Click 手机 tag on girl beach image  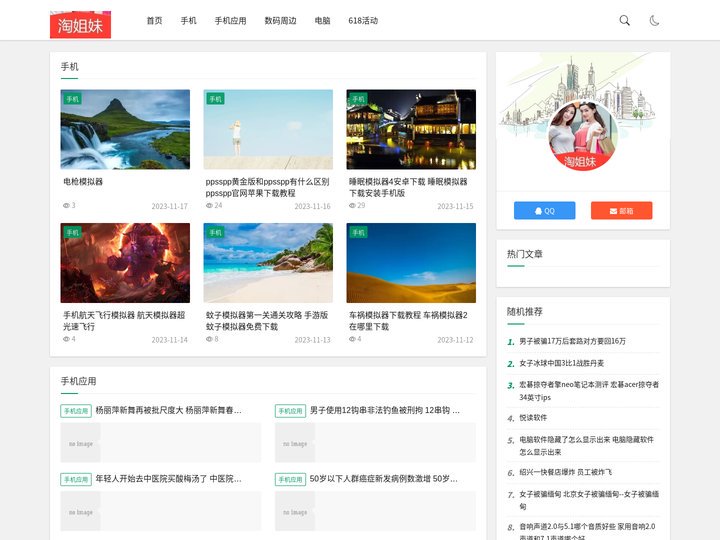point(215,99)
